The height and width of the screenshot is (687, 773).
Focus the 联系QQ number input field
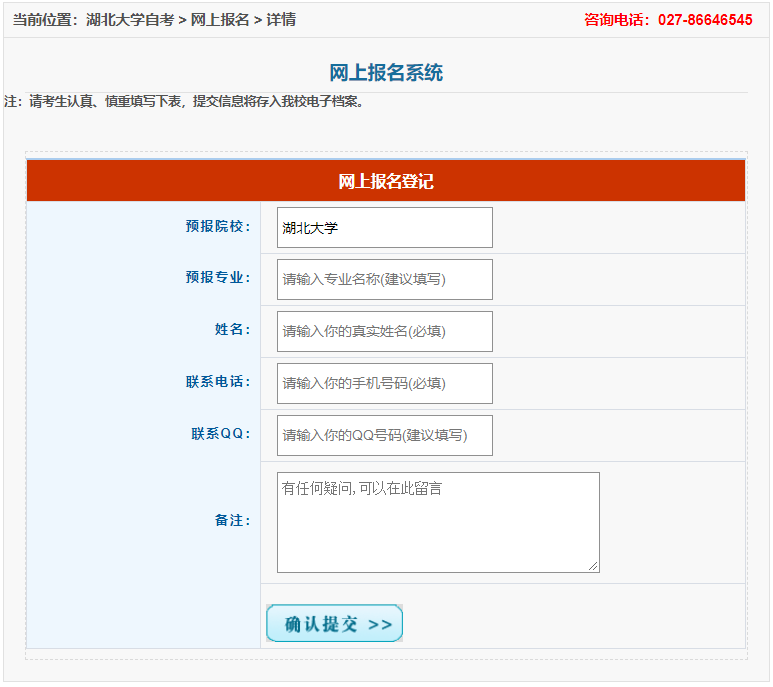[x=385, y=435]
